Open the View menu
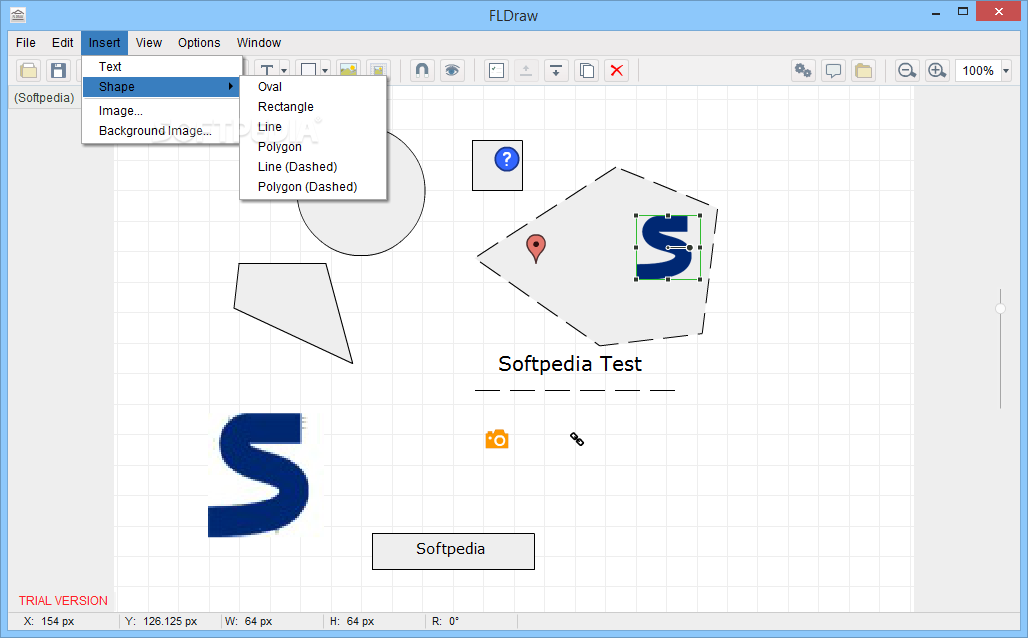Viewport: 1028px width, 638px height. pyautogui.click(x=149, y=43)
